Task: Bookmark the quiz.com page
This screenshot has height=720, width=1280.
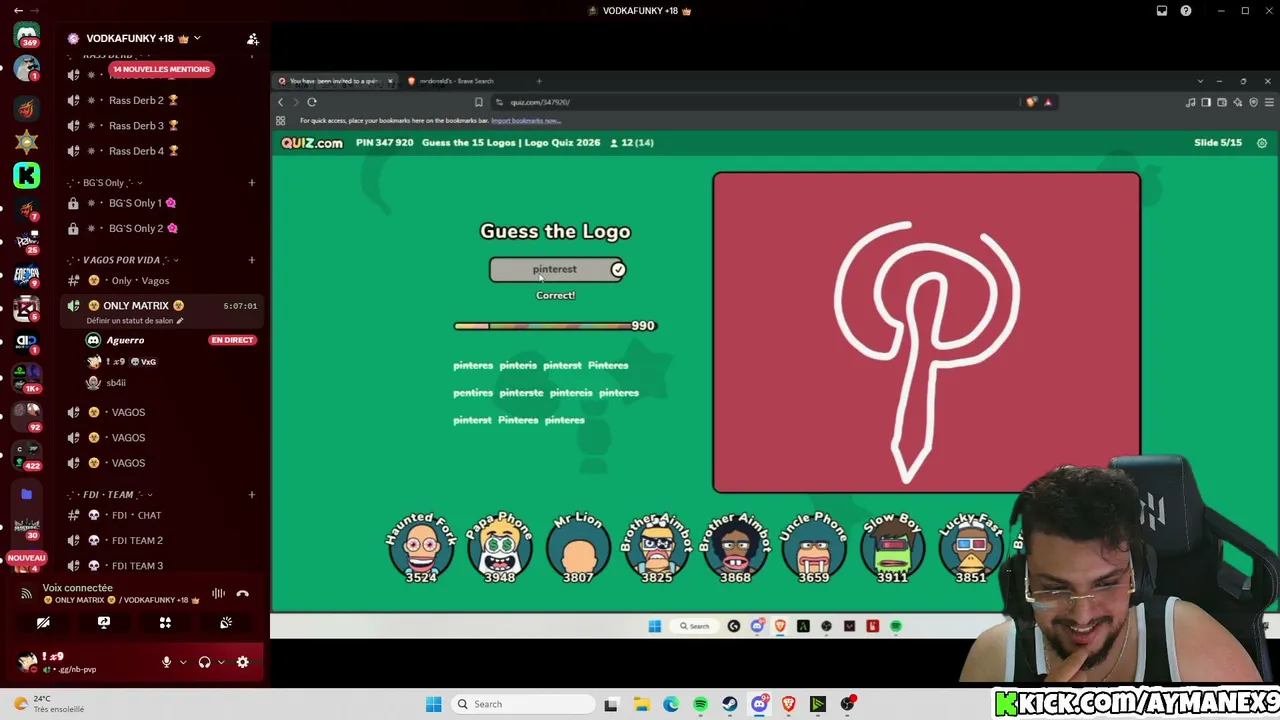Action: 479,102
